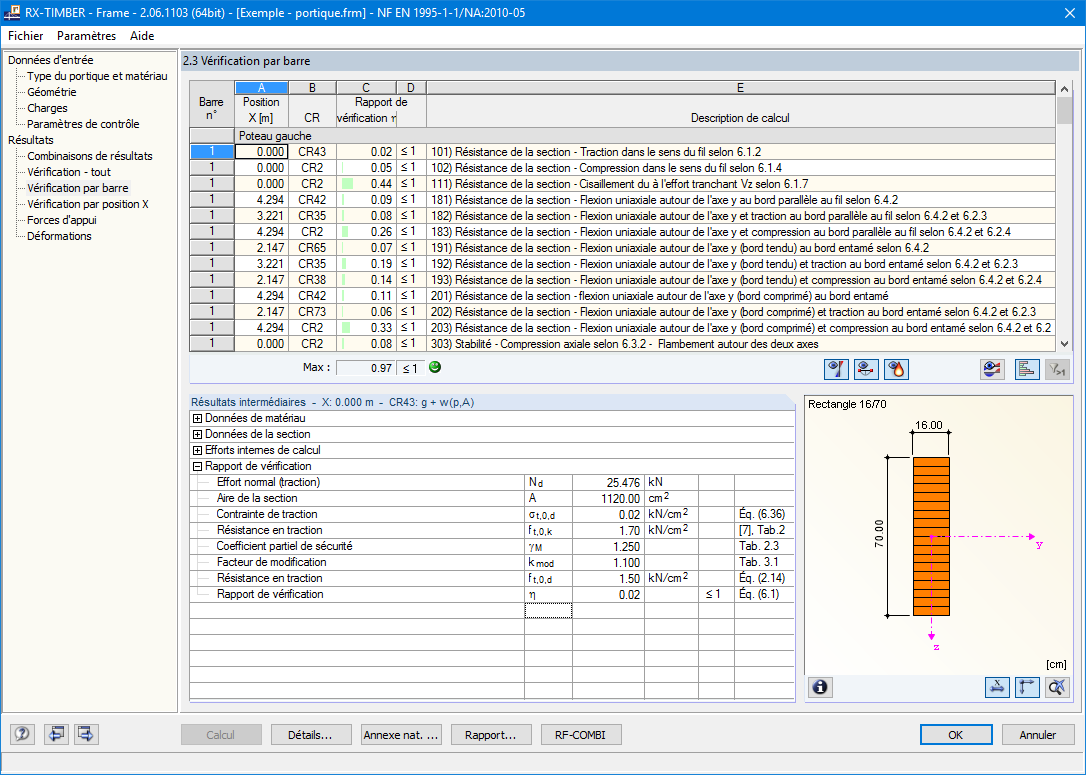
Task: Click the kmod 1.100 value
Action: (608, 562)
